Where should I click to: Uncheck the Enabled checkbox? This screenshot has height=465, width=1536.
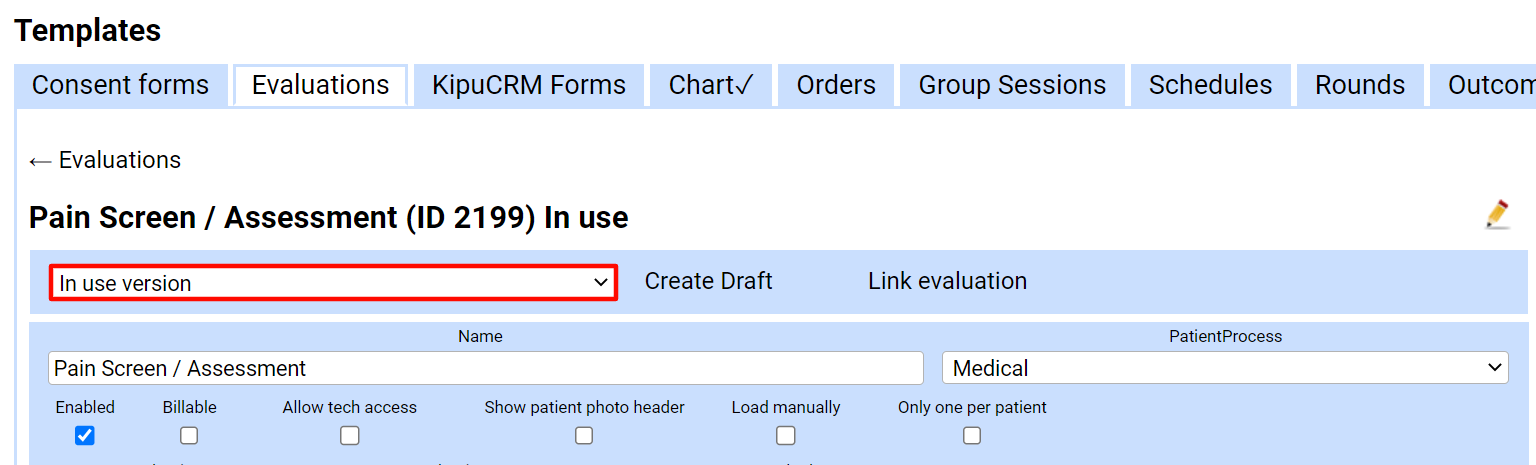point(85,436)
